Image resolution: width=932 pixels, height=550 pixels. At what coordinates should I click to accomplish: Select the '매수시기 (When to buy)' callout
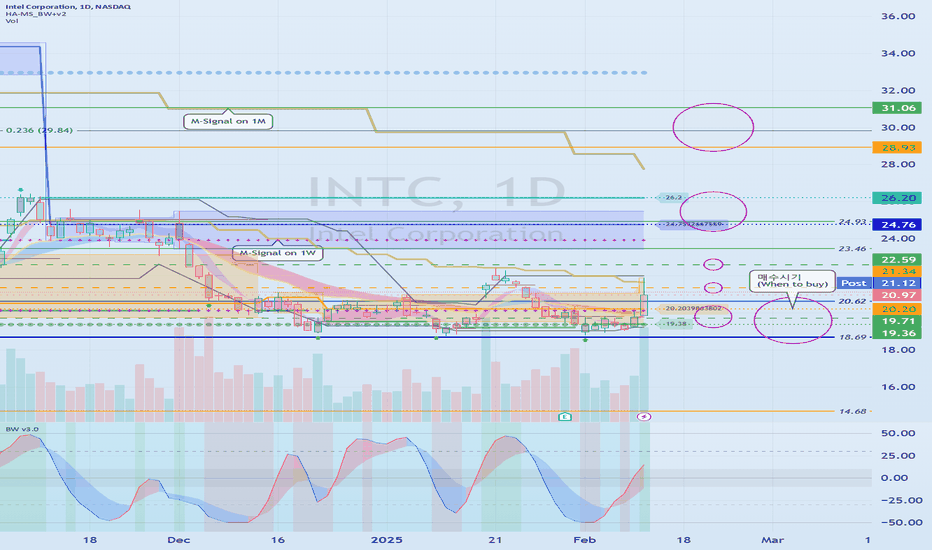click(792, 281)
